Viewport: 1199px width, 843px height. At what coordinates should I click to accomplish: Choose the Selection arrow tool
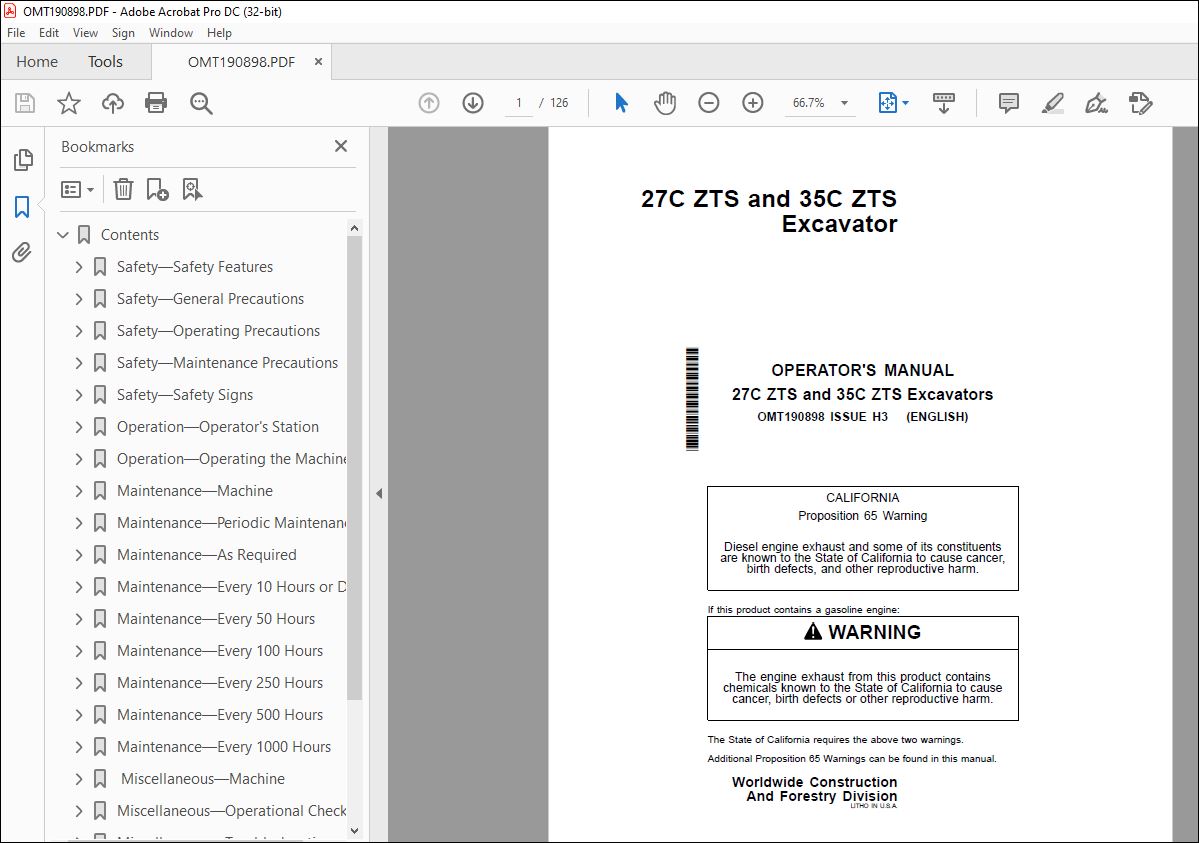[621, 103]
